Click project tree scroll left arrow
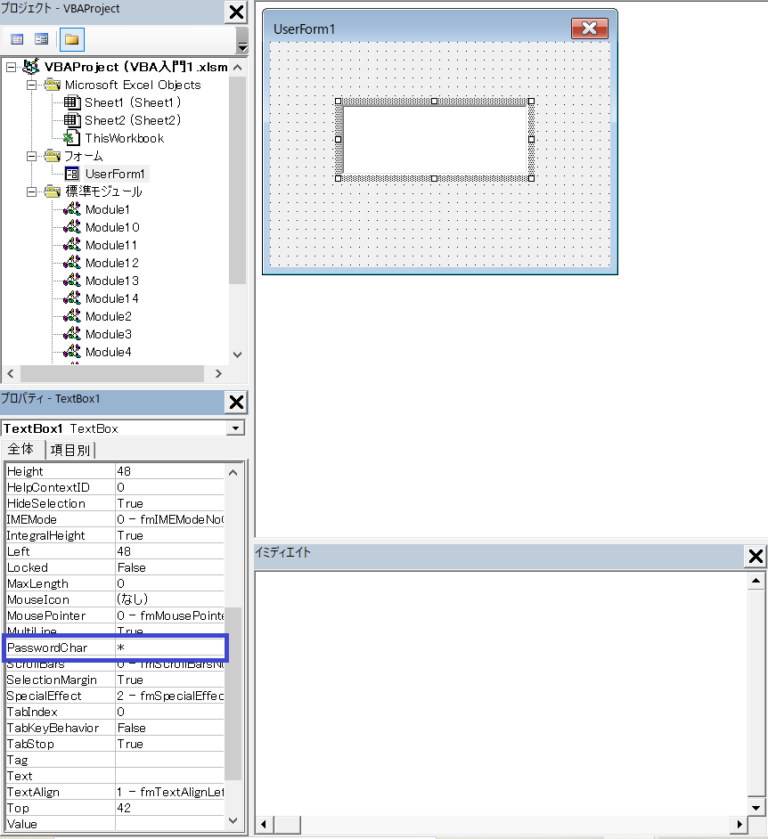768x839 pixels. click(11, 373)
